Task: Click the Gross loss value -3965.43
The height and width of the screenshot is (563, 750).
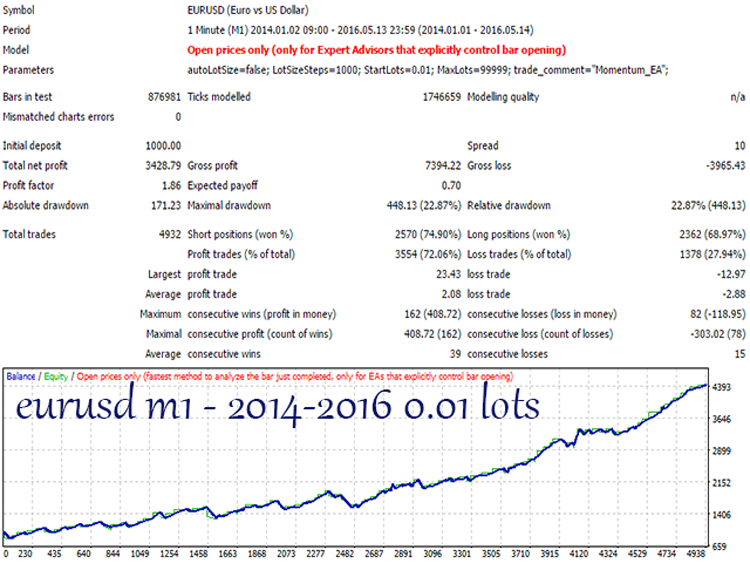Action: tap(726, 166)
